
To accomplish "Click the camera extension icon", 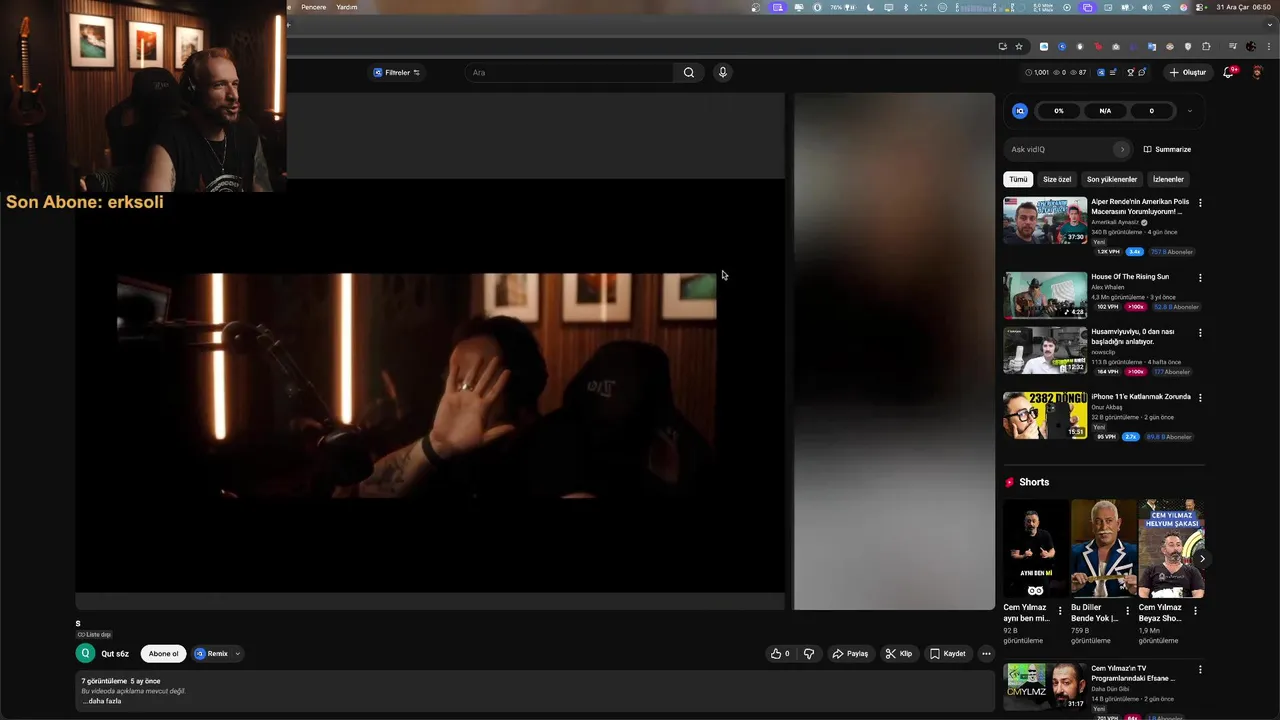I will click(1116, 46).
